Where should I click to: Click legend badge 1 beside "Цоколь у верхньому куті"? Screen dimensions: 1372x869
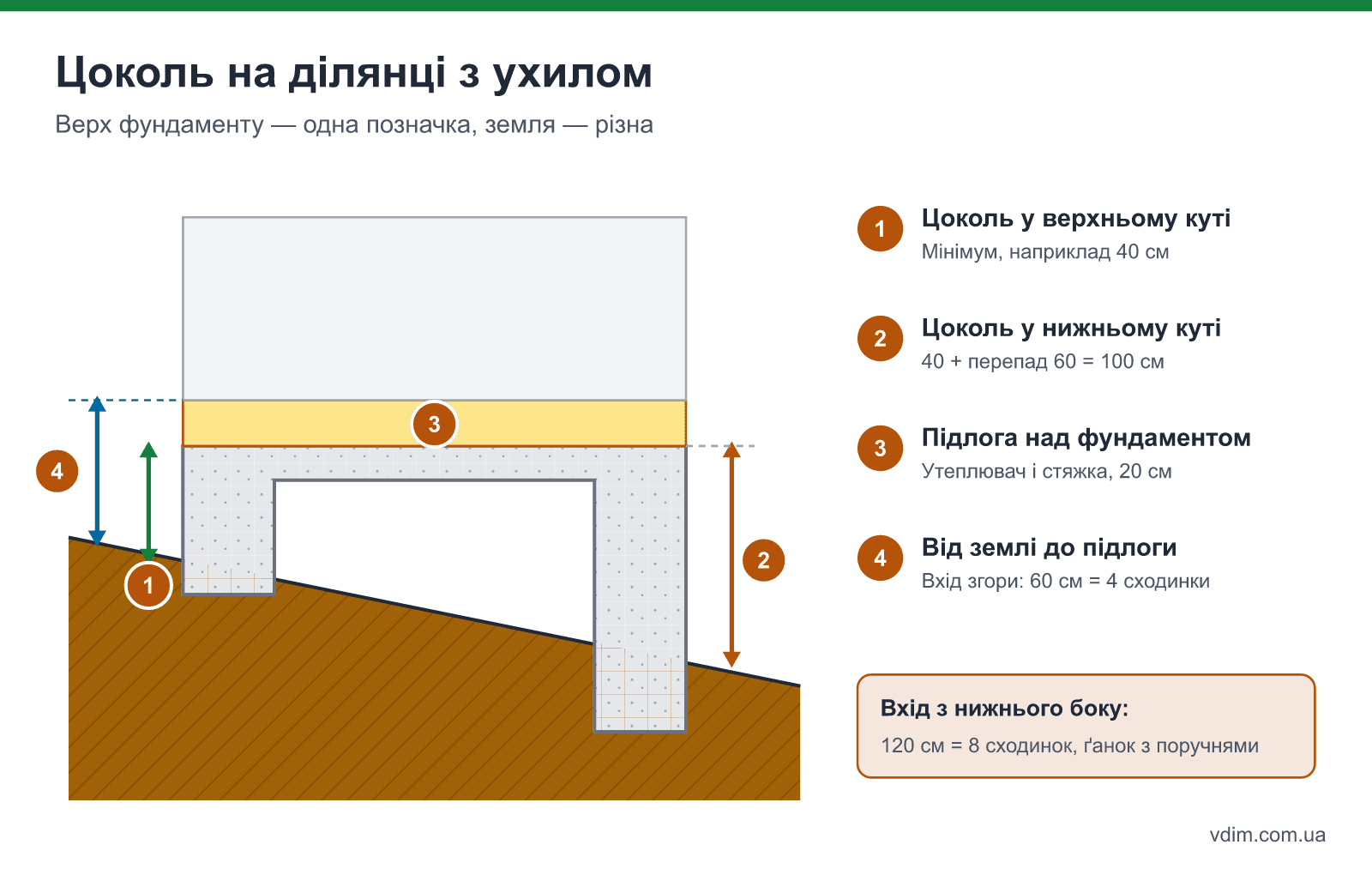click(x=880, y=229)
